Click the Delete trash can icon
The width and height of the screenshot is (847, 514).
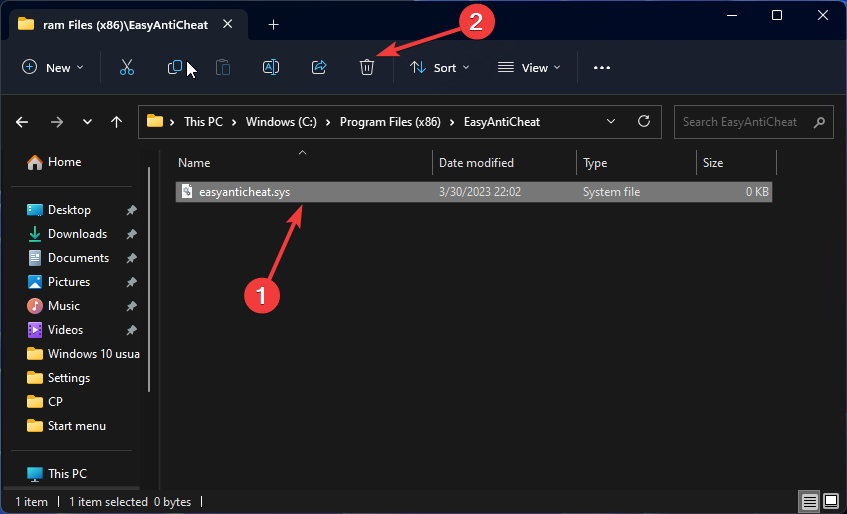pyautogui.click(x=367, y=67)
